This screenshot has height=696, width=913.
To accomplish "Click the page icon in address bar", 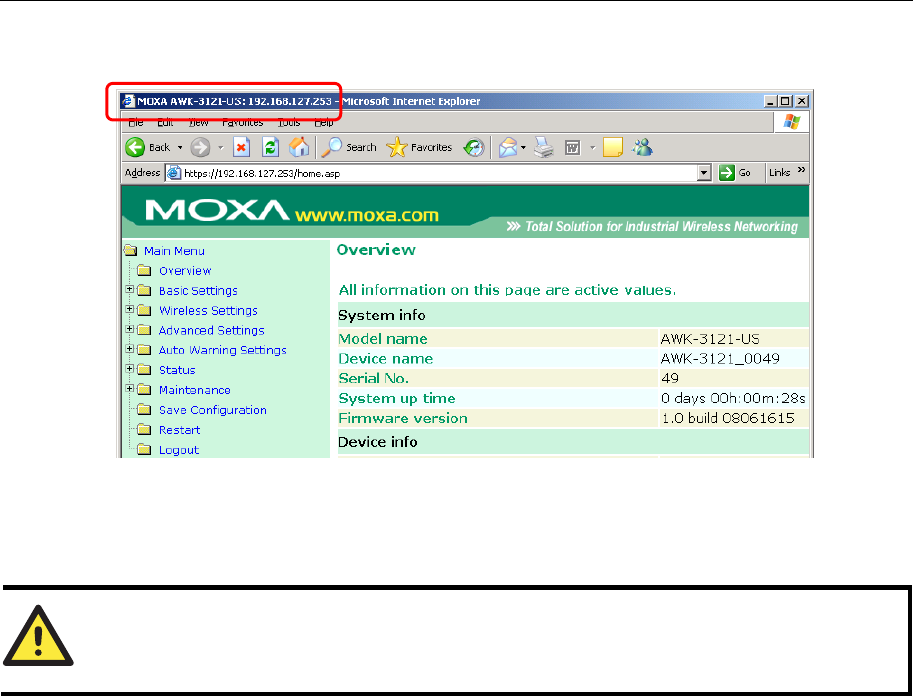I will [174, 173].
